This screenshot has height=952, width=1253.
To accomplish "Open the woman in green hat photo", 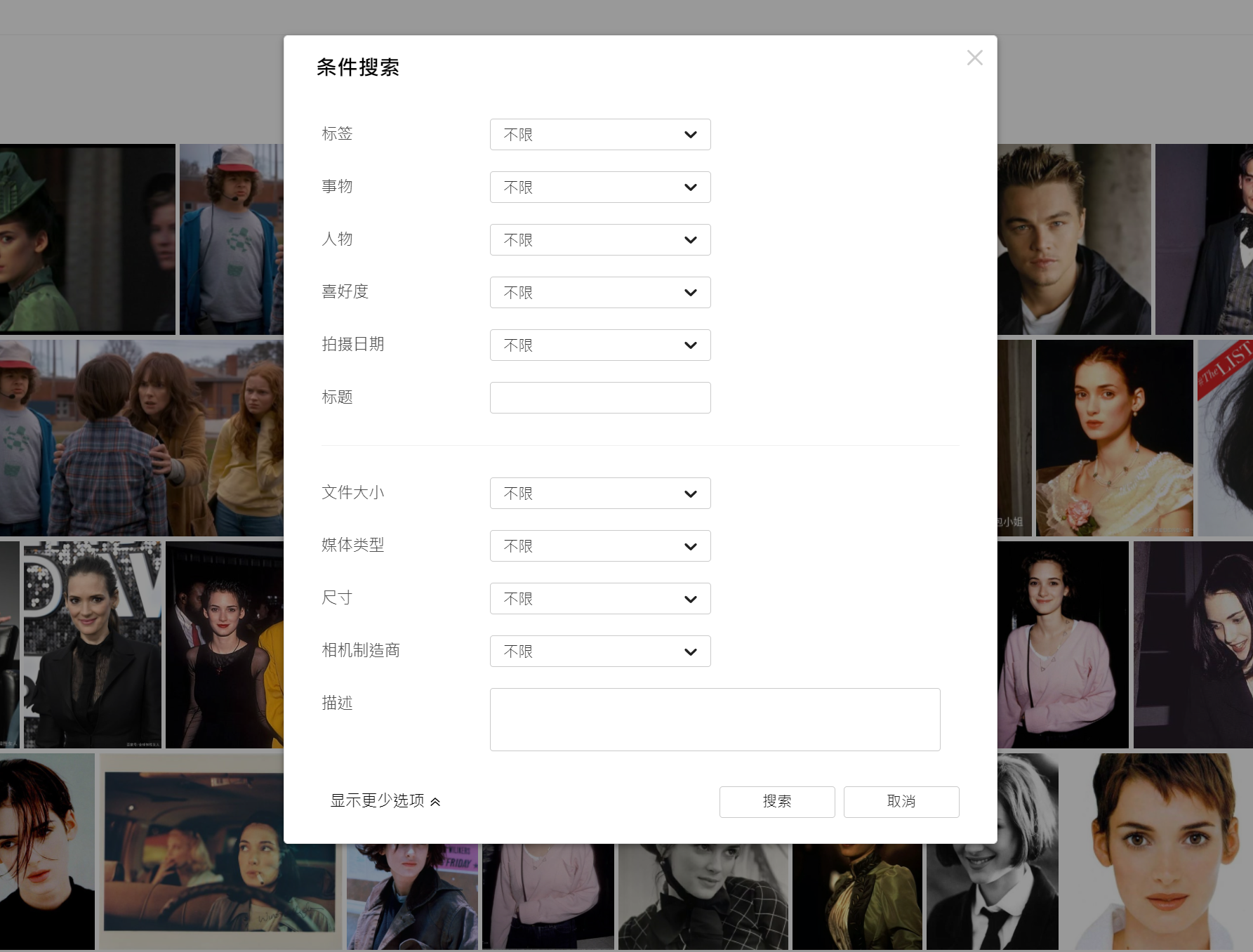I will pos(87,238).
